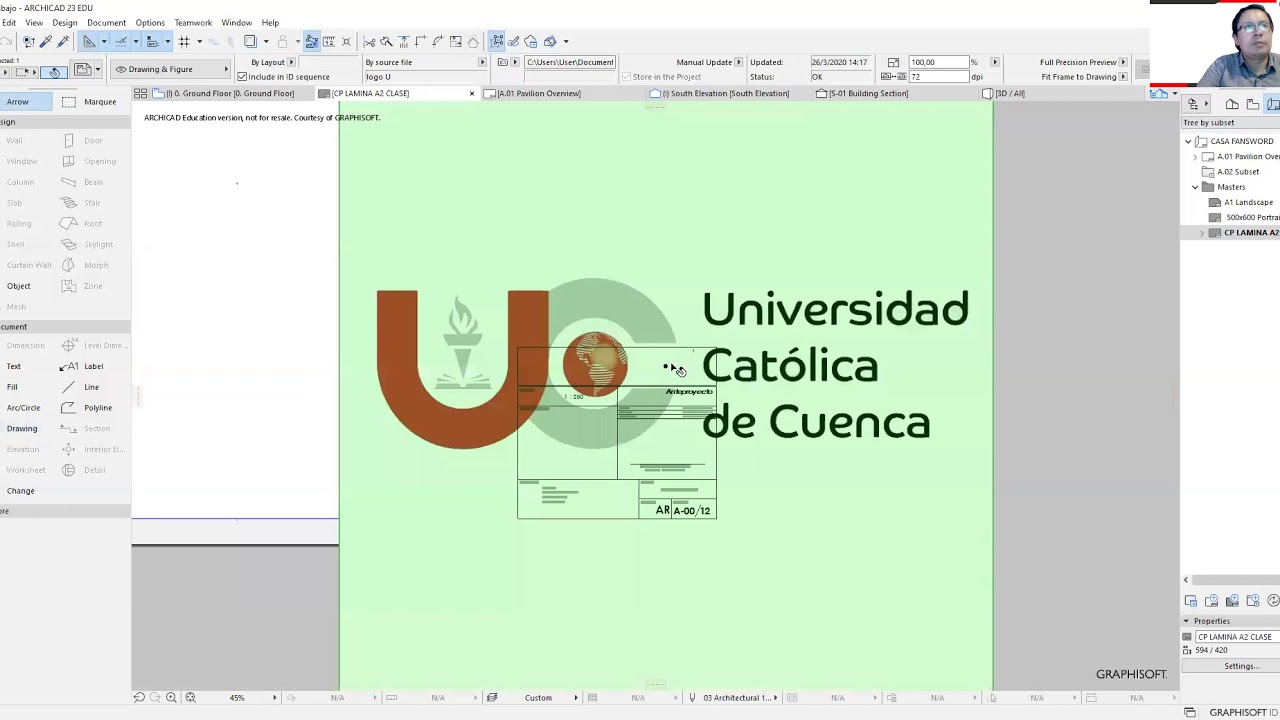Click the Inject Parameters syringe icon
Screen dimensions: 1280x720
pos(63,41)
